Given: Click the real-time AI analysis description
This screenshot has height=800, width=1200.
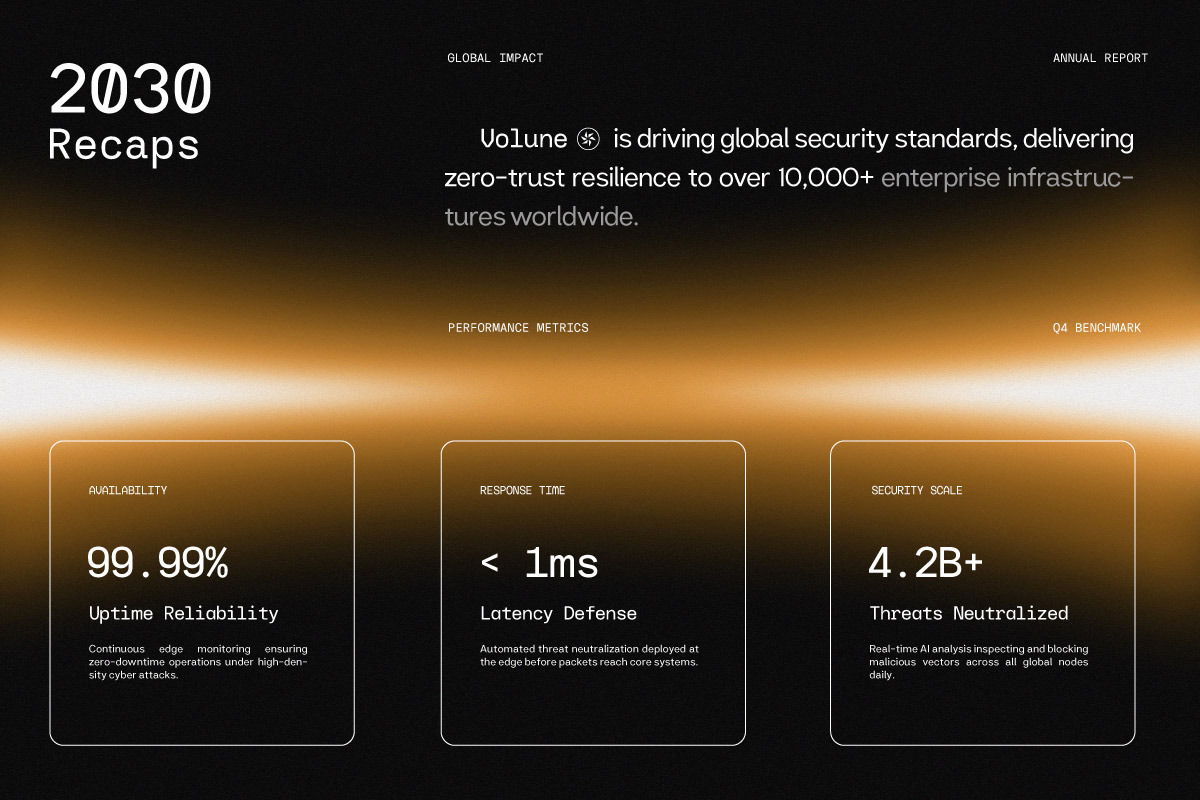Looking at the screenshot, I should click(979, 662).
